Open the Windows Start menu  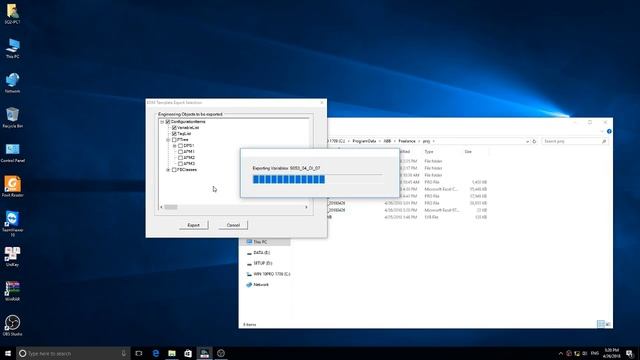tap(8, 353)
